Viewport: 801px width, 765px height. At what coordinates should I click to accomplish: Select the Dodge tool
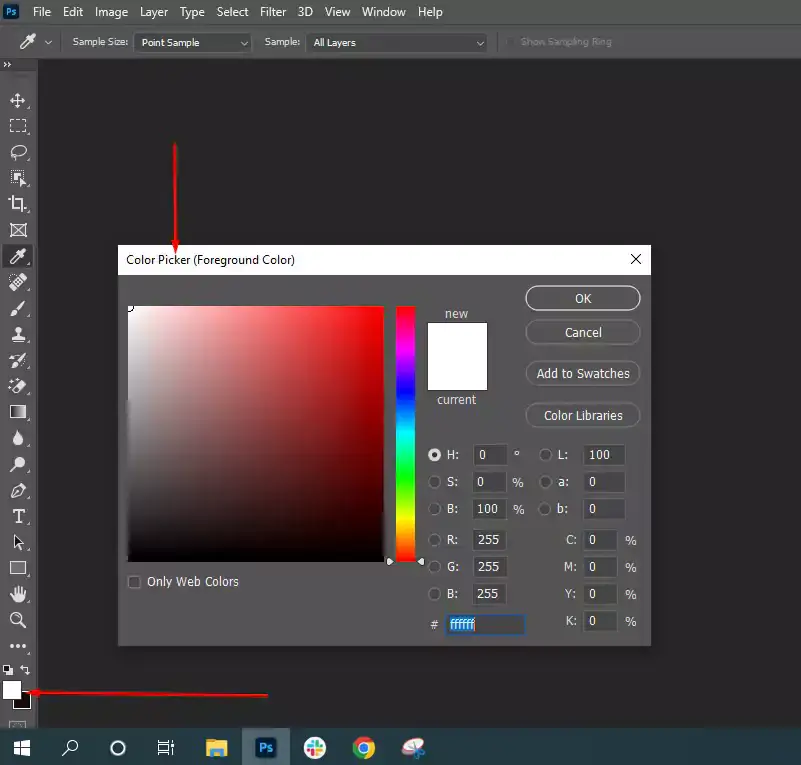[x=18, y=464]
